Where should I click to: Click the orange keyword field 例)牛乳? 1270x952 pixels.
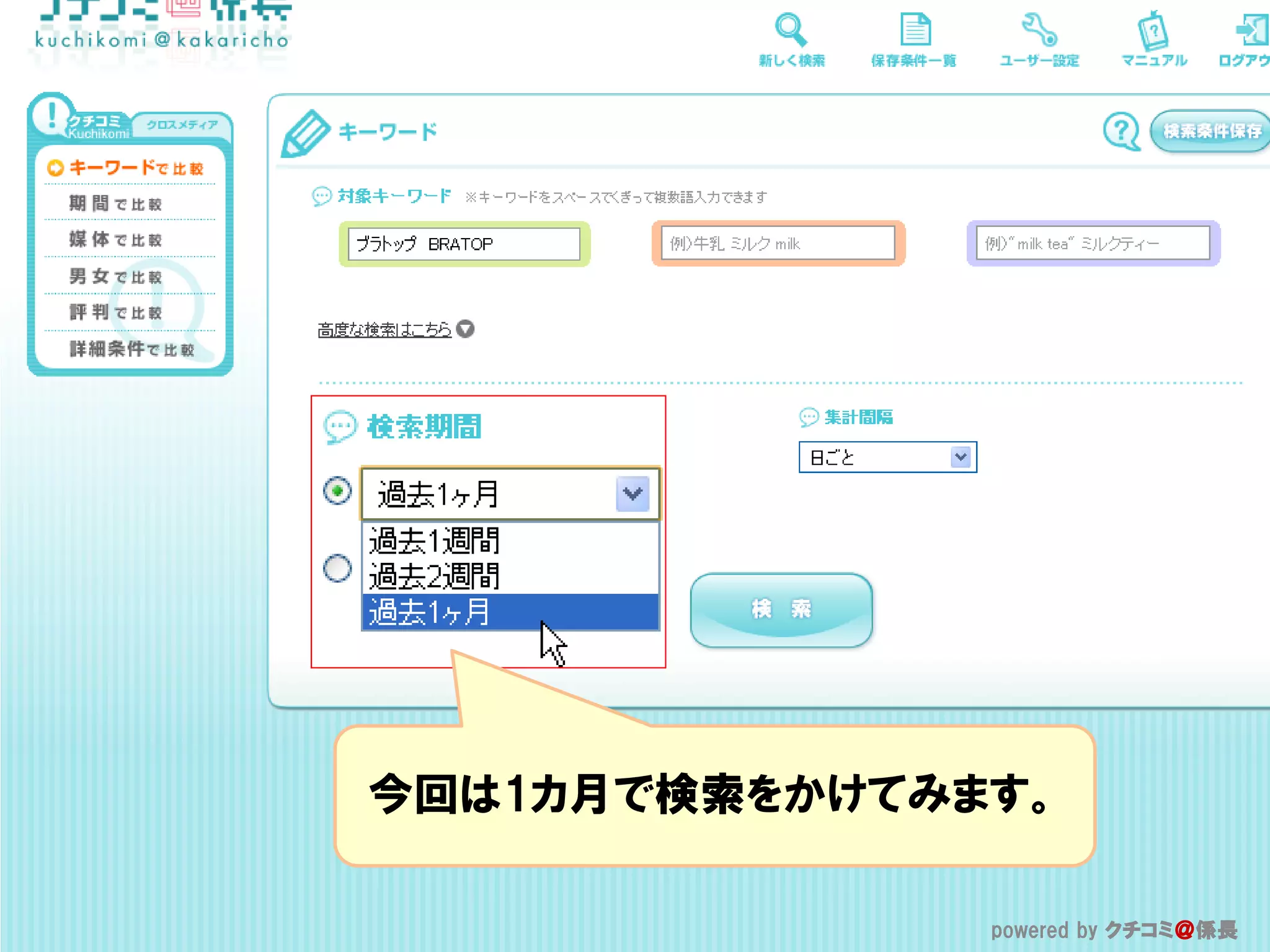(778, 243)
